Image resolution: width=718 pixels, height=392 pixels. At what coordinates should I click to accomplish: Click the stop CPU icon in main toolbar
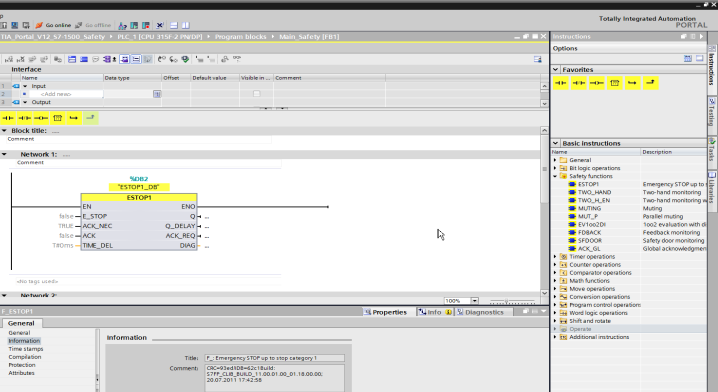146,25
